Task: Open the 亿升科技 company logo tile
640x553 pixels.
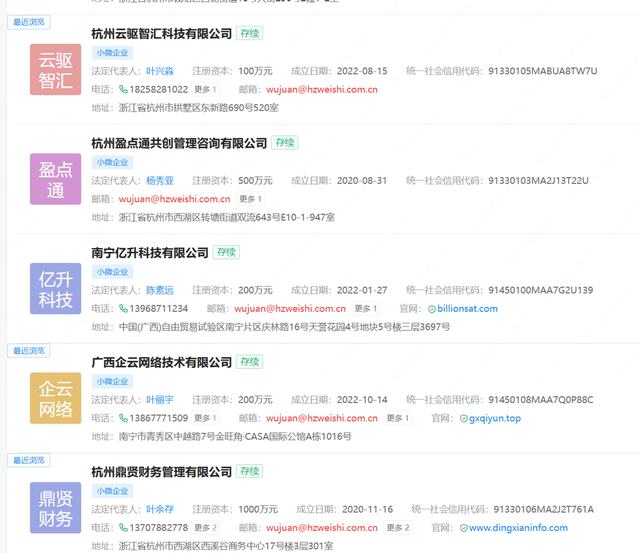Action: coord(56,289)
